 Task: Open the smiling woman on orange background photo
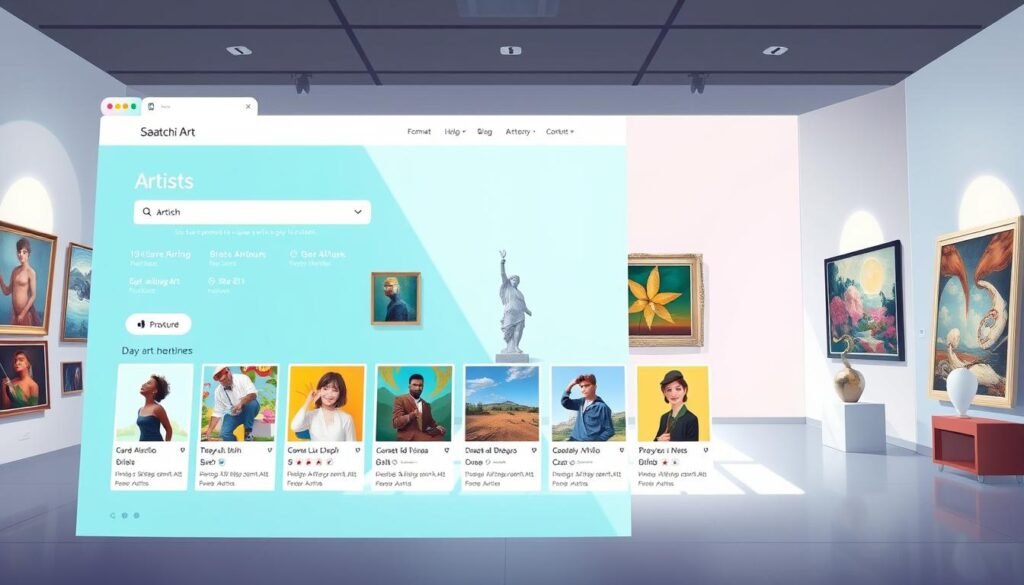(327, 403)
